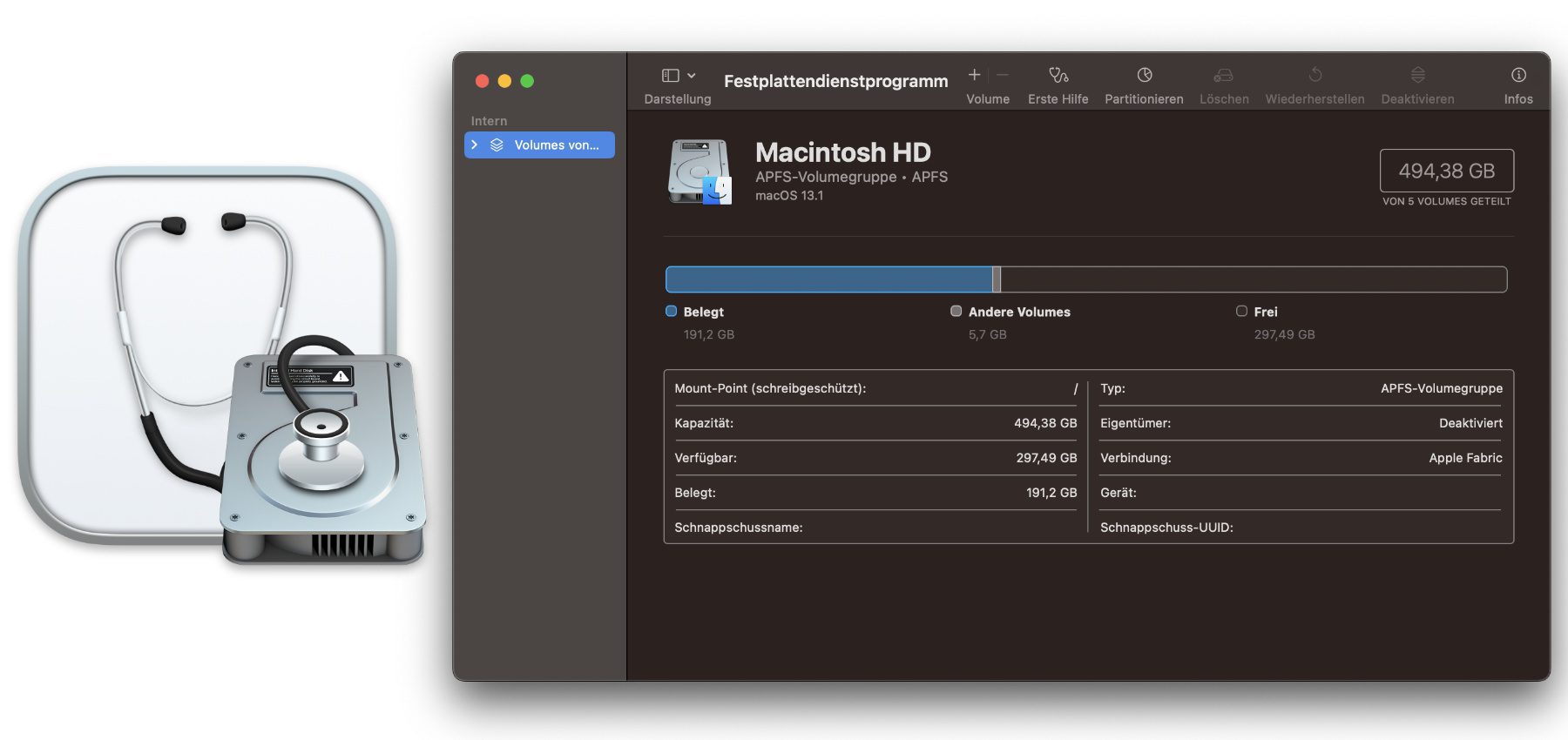1568x740 pixels.
Task: Click the gray Andere Volumes legend swatch
Action: [956, 312]
